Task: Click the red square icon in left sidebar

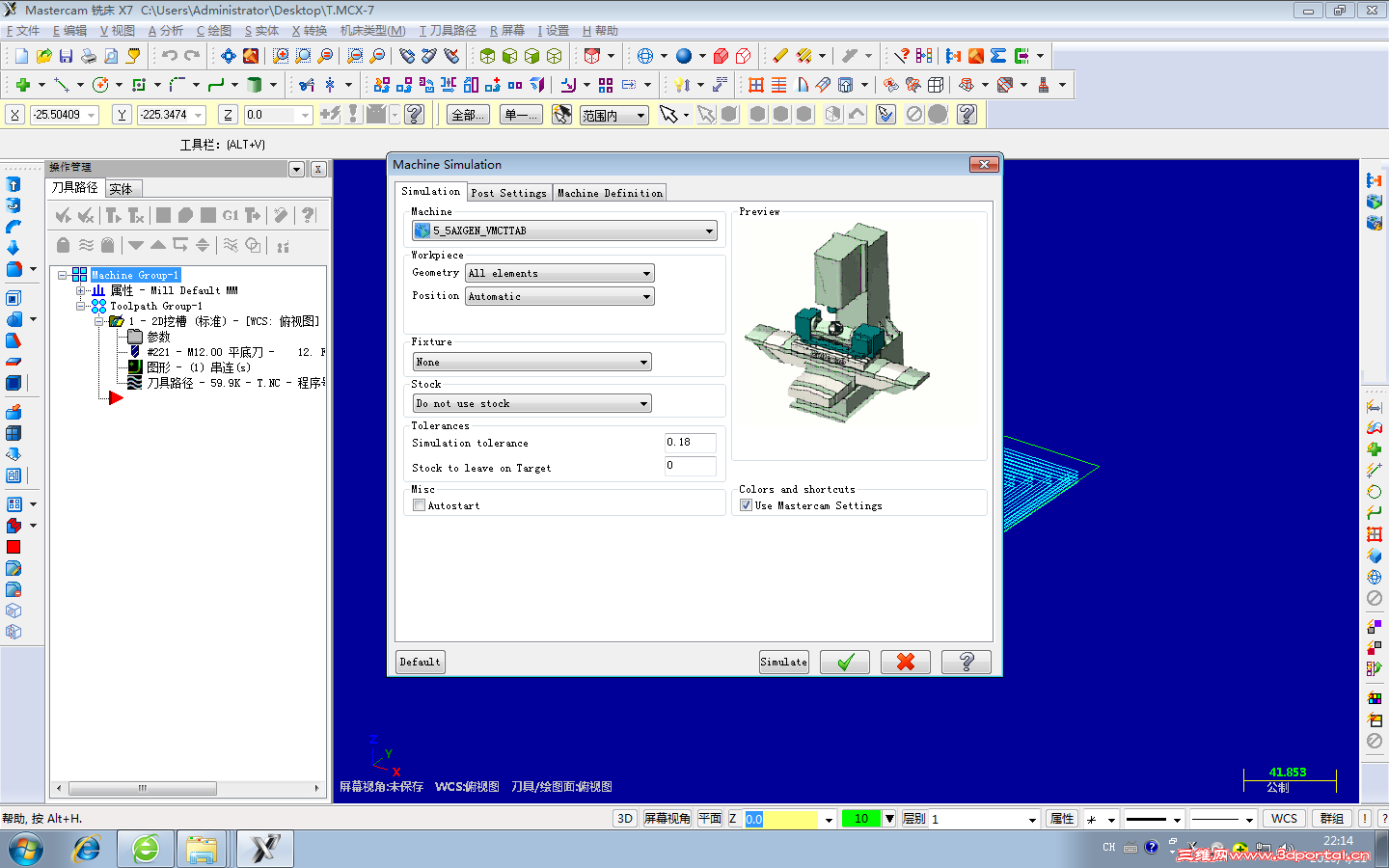Action: [14, 547]
